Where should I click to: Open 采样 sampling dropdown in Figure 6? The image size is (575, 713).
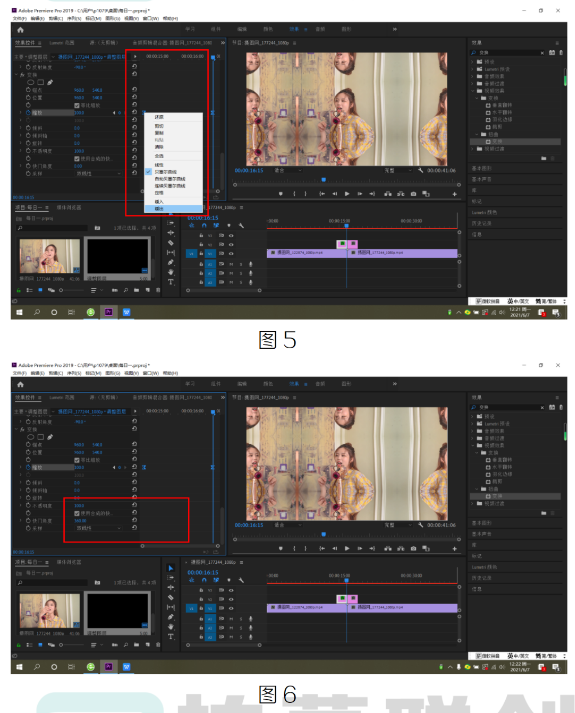(99, 528)
